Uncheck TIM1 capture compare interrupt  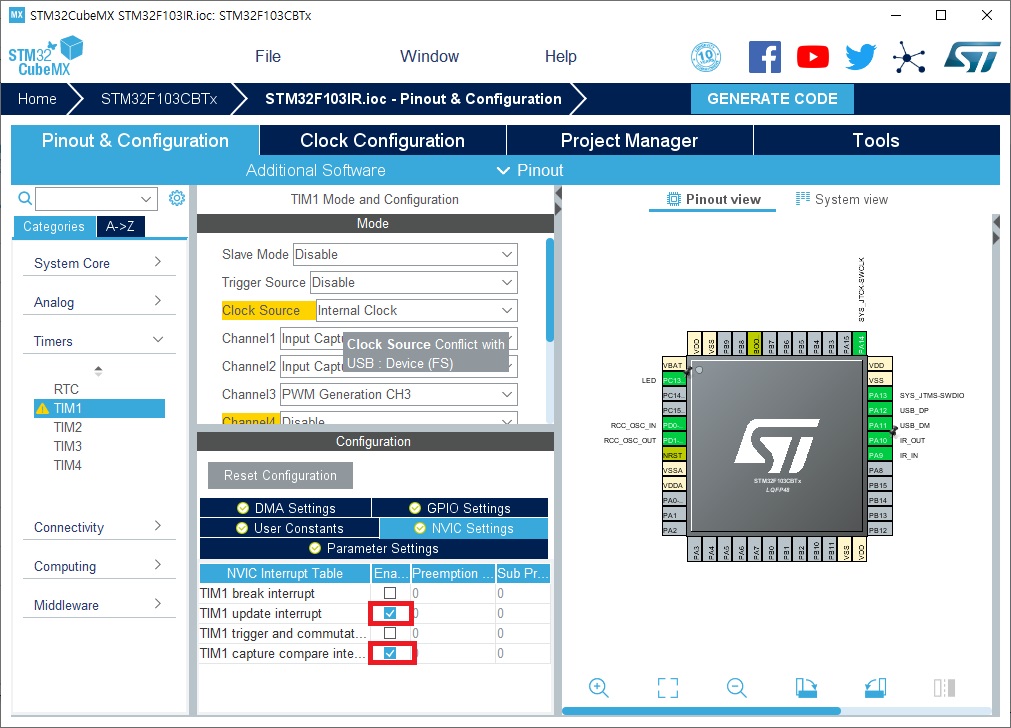[x=390, y=653]
